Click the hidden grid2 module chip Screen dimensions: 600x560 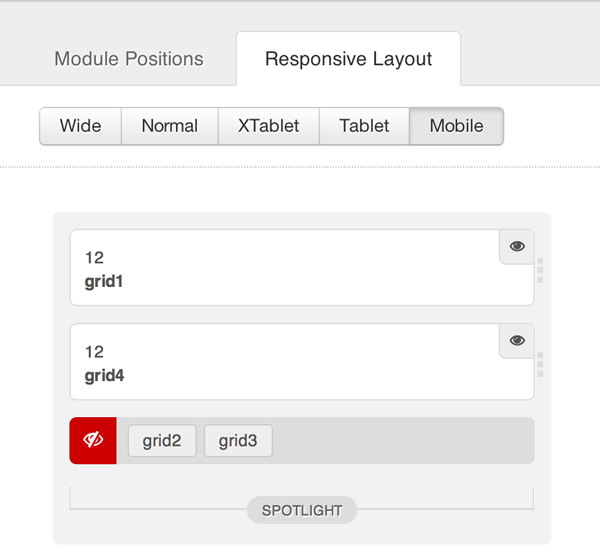coord(162,440)
